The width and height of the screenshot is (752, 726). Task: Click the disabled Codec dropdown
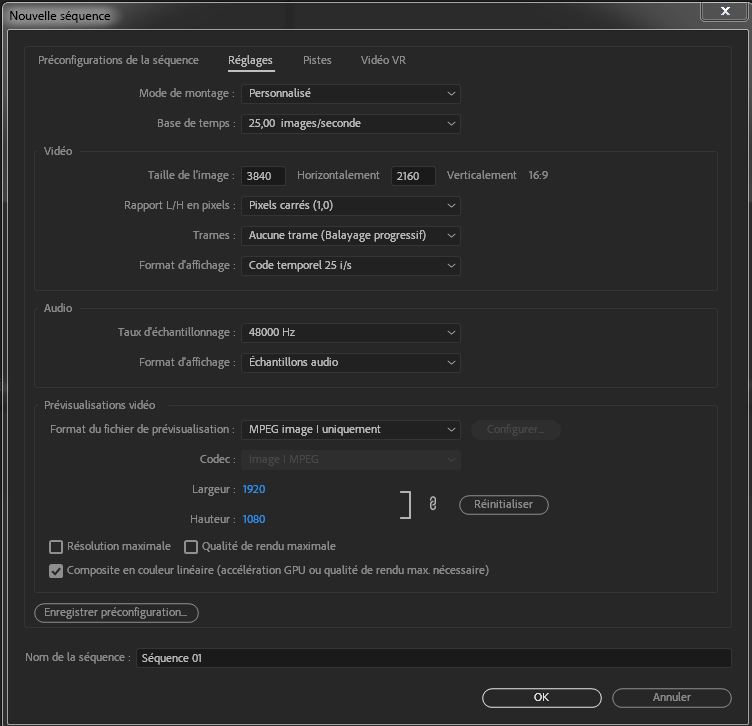351,460
